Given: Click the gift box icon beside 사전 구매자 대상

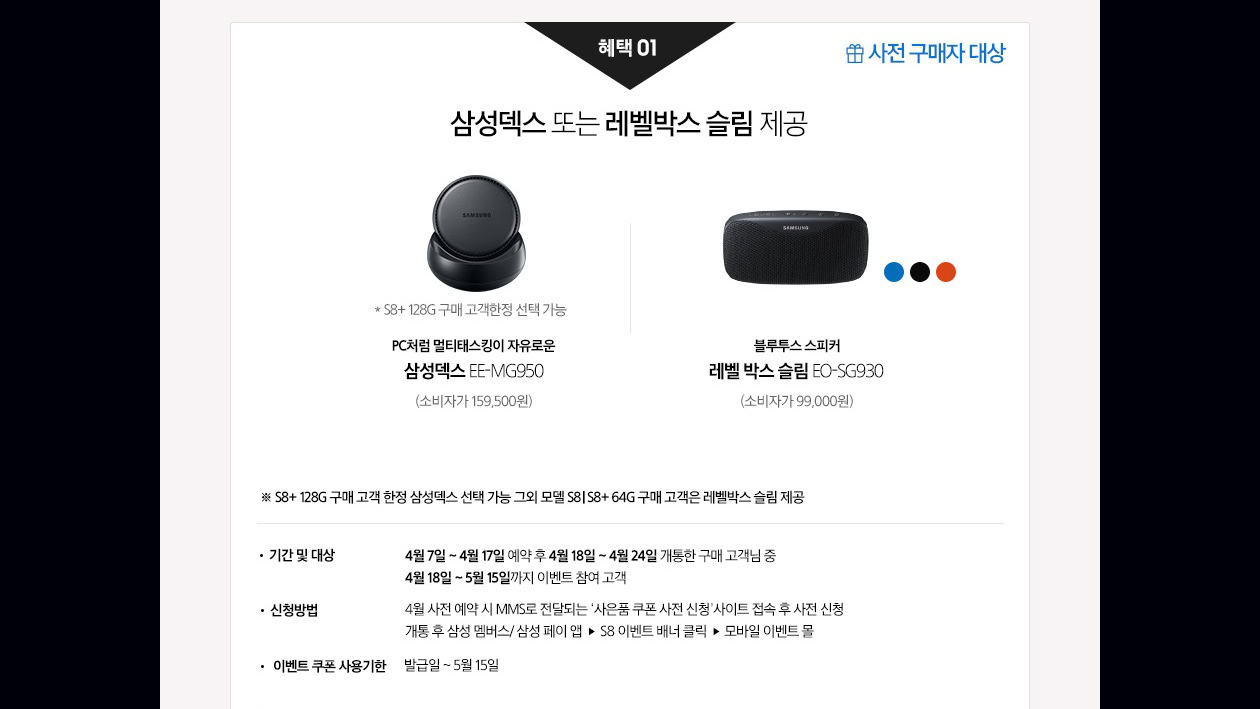Looking at the screenshot, I should 854,54.
